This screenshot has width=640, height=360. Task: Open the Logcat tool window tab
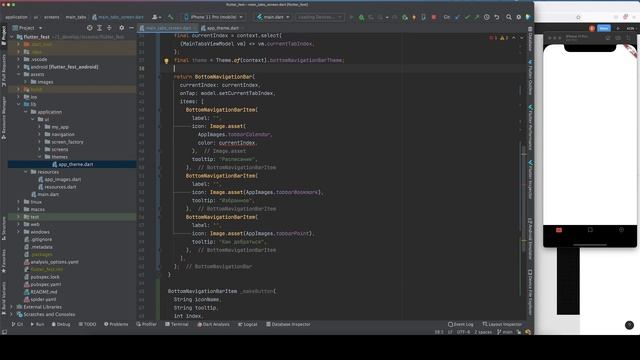248,324
